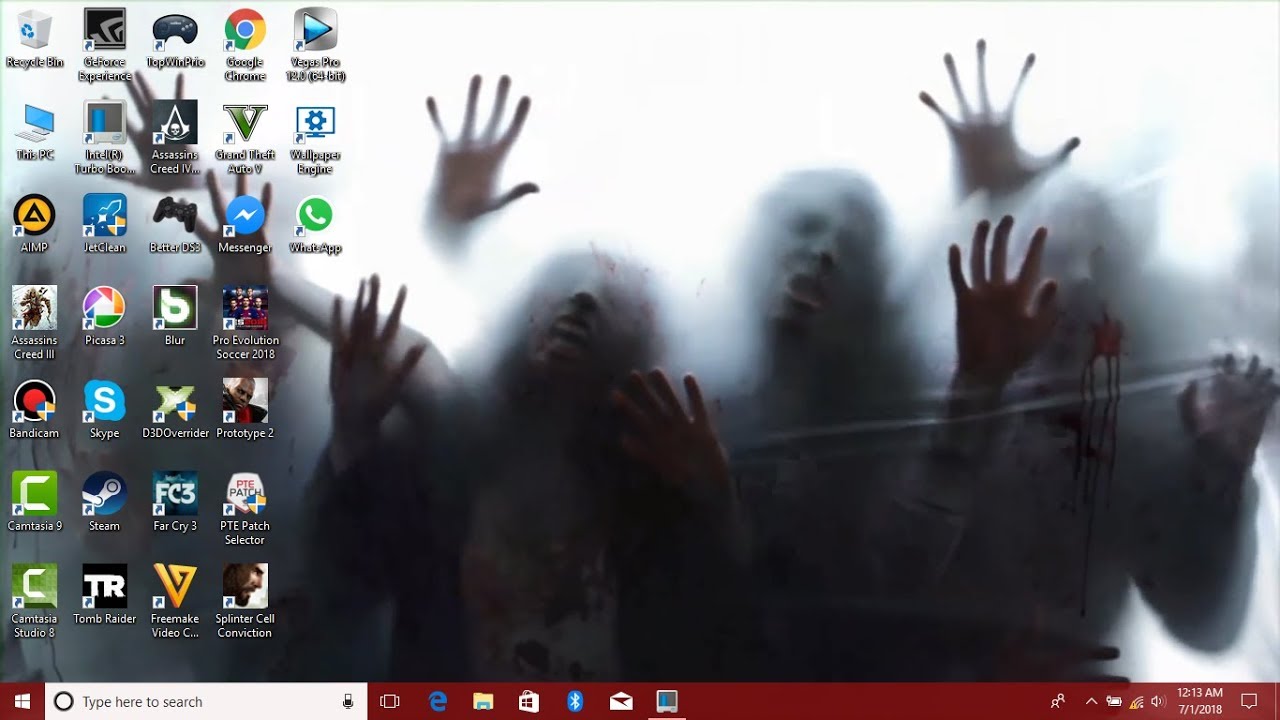Click the Bluetooth taskbar icon

[x=575, y=702]
